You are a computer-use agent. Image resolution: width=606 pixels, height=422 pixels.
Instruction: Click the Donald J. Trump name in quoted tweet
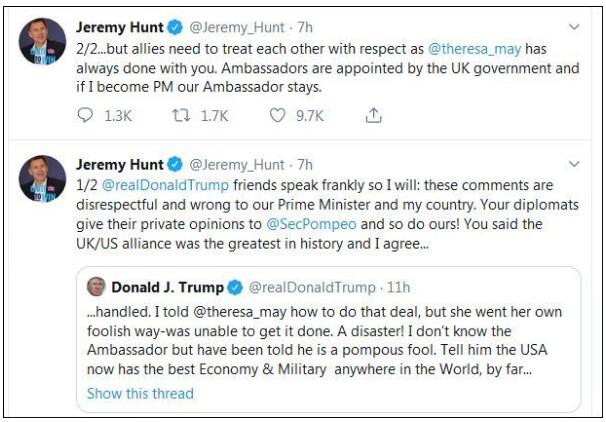[167, 288]
